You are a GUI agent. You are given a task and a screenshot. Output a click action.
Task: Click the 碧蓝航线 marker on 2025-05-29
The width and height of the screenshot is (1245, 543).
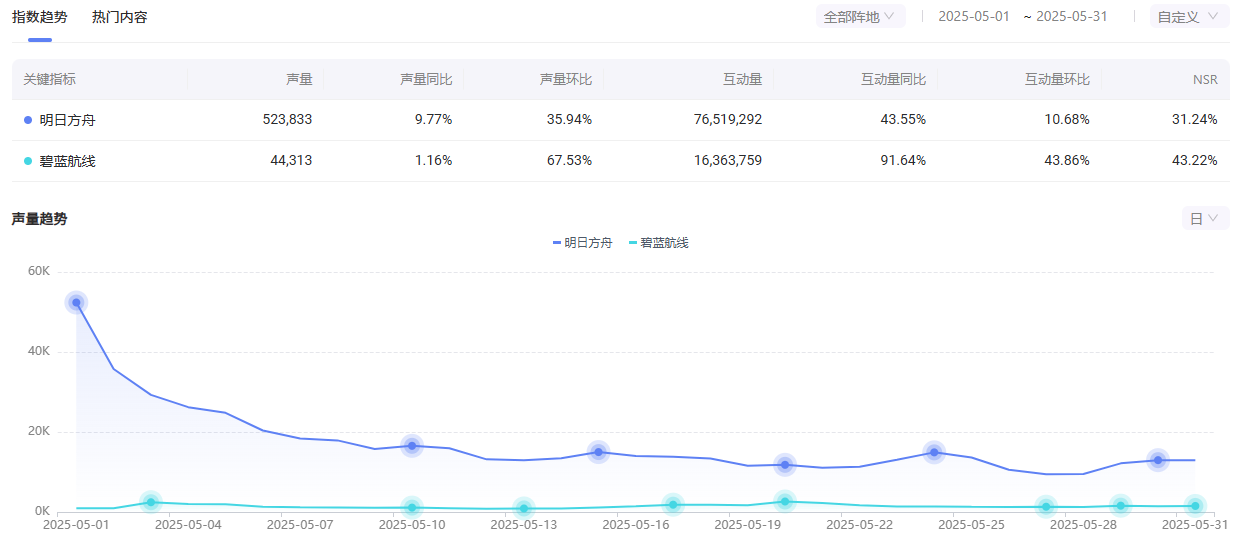[1121, 506]
